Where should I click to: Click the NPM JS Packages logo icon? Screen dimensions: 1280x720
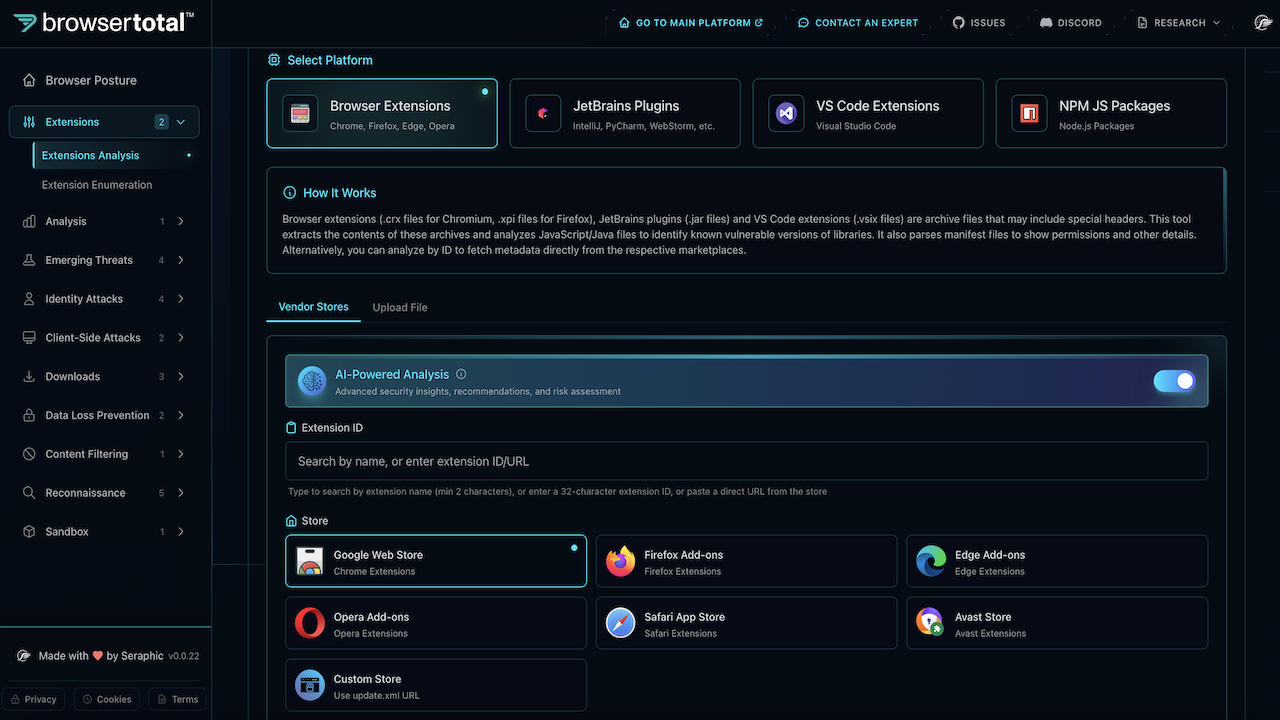[x=1029, y=114]
